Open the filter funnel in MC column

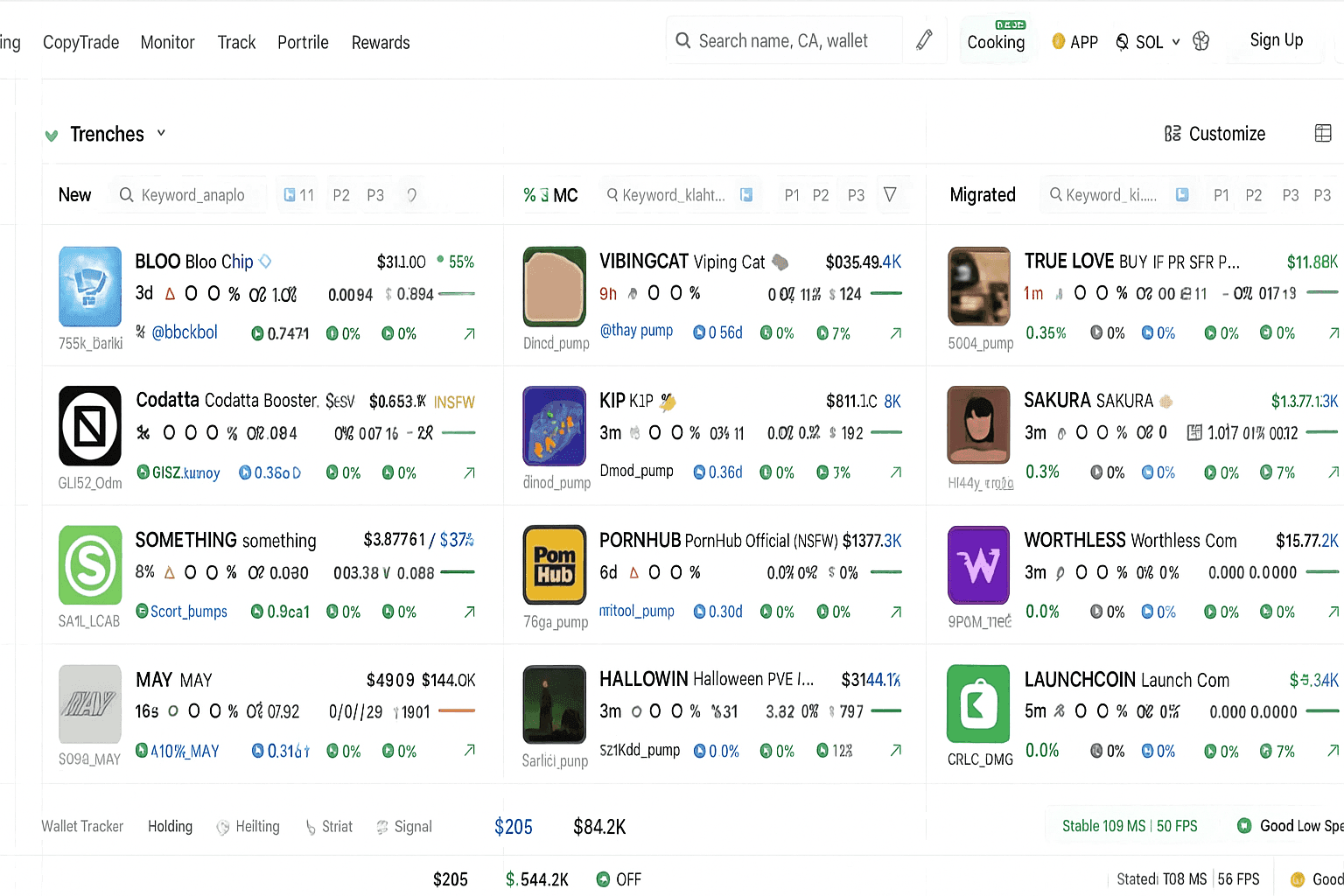(890, 194)
